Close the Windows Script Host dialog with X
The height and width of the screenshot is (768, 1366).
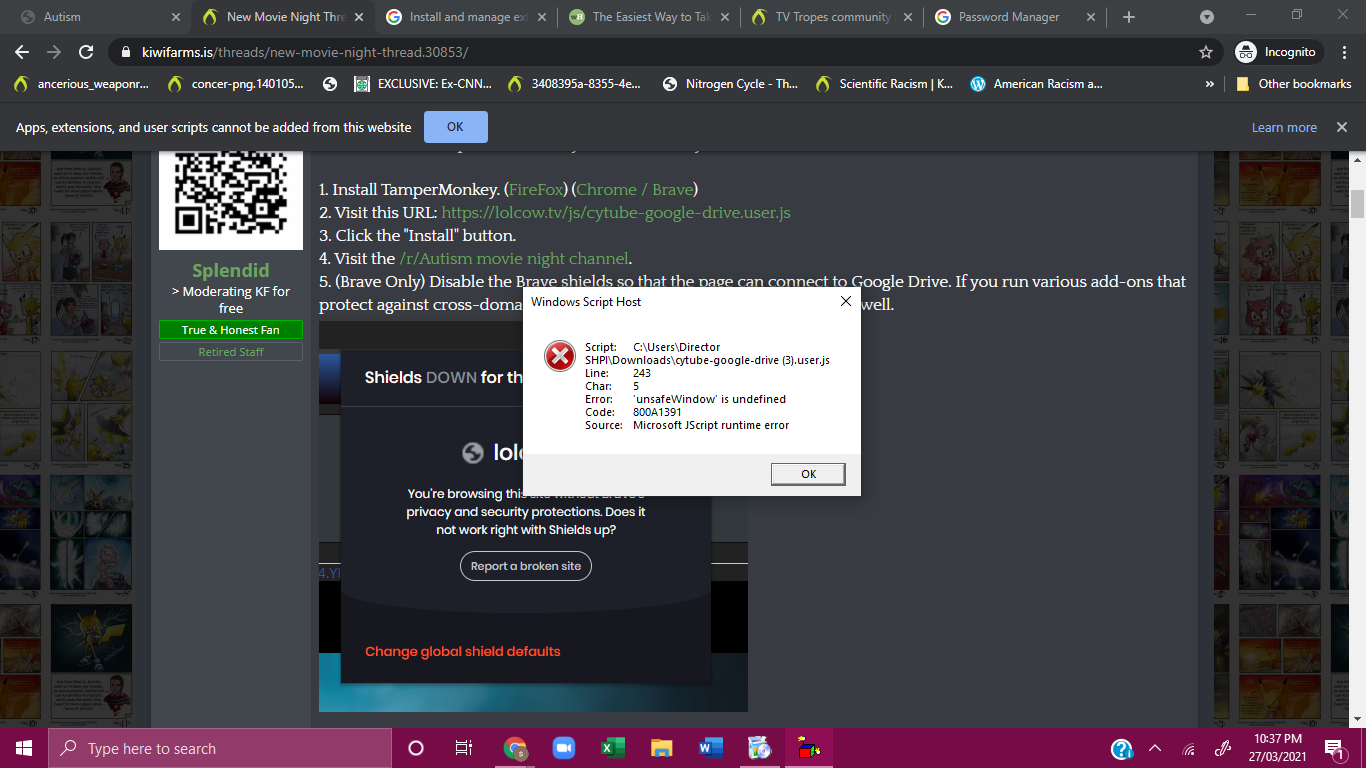click(x=845, y=301)
